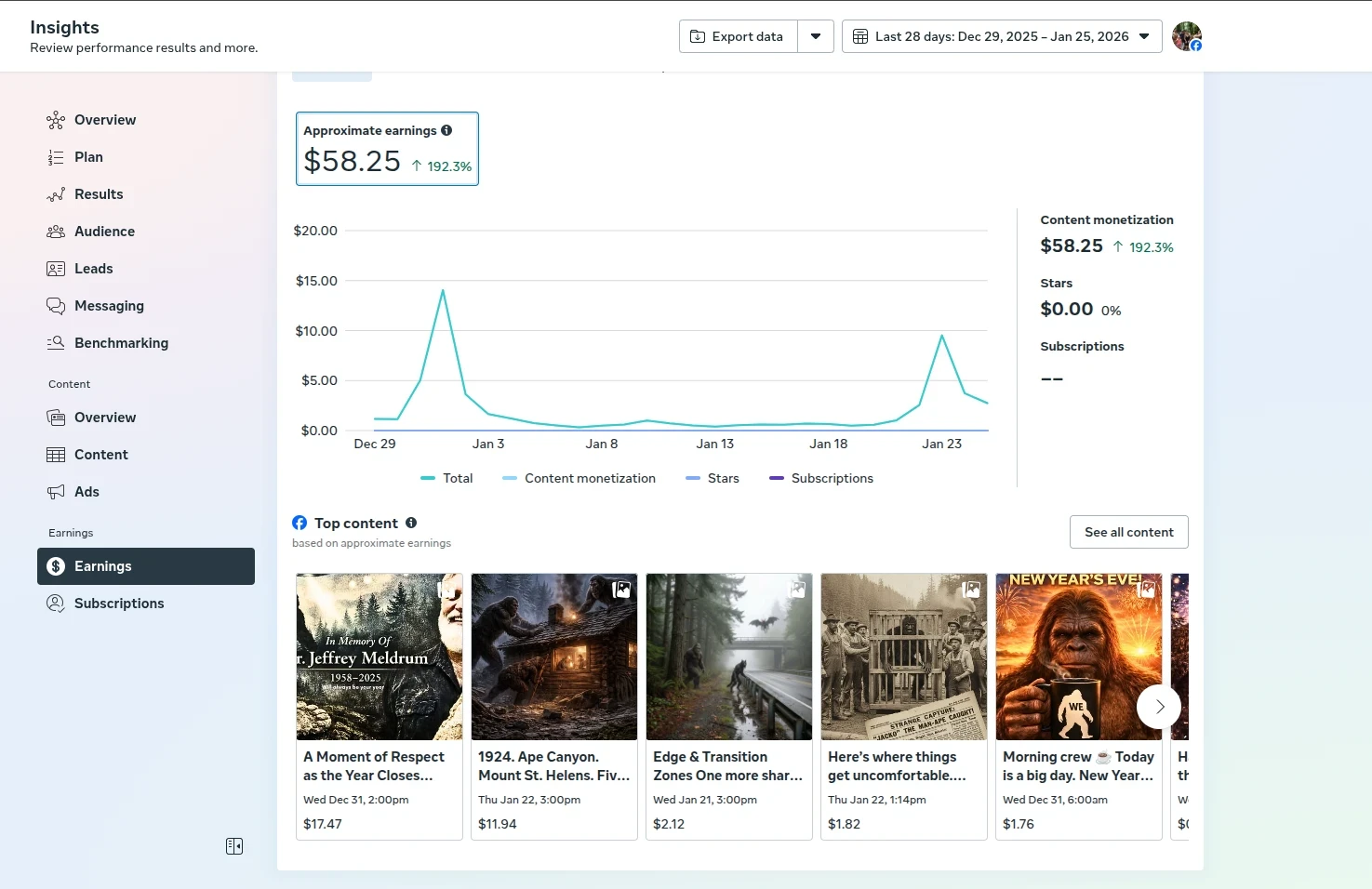Open Results via its chart icon
Image resolution: width=1372 pixels, height=889 pixels.
[56, 194]
